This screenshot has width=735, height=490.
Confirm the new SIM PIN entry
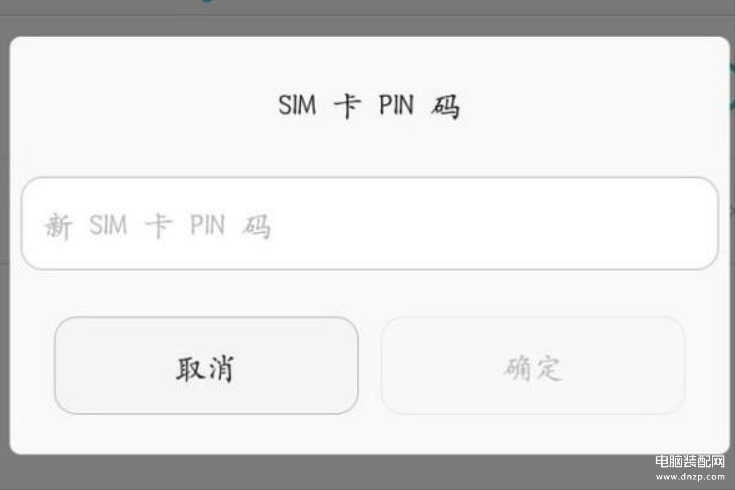pos(533,365)
